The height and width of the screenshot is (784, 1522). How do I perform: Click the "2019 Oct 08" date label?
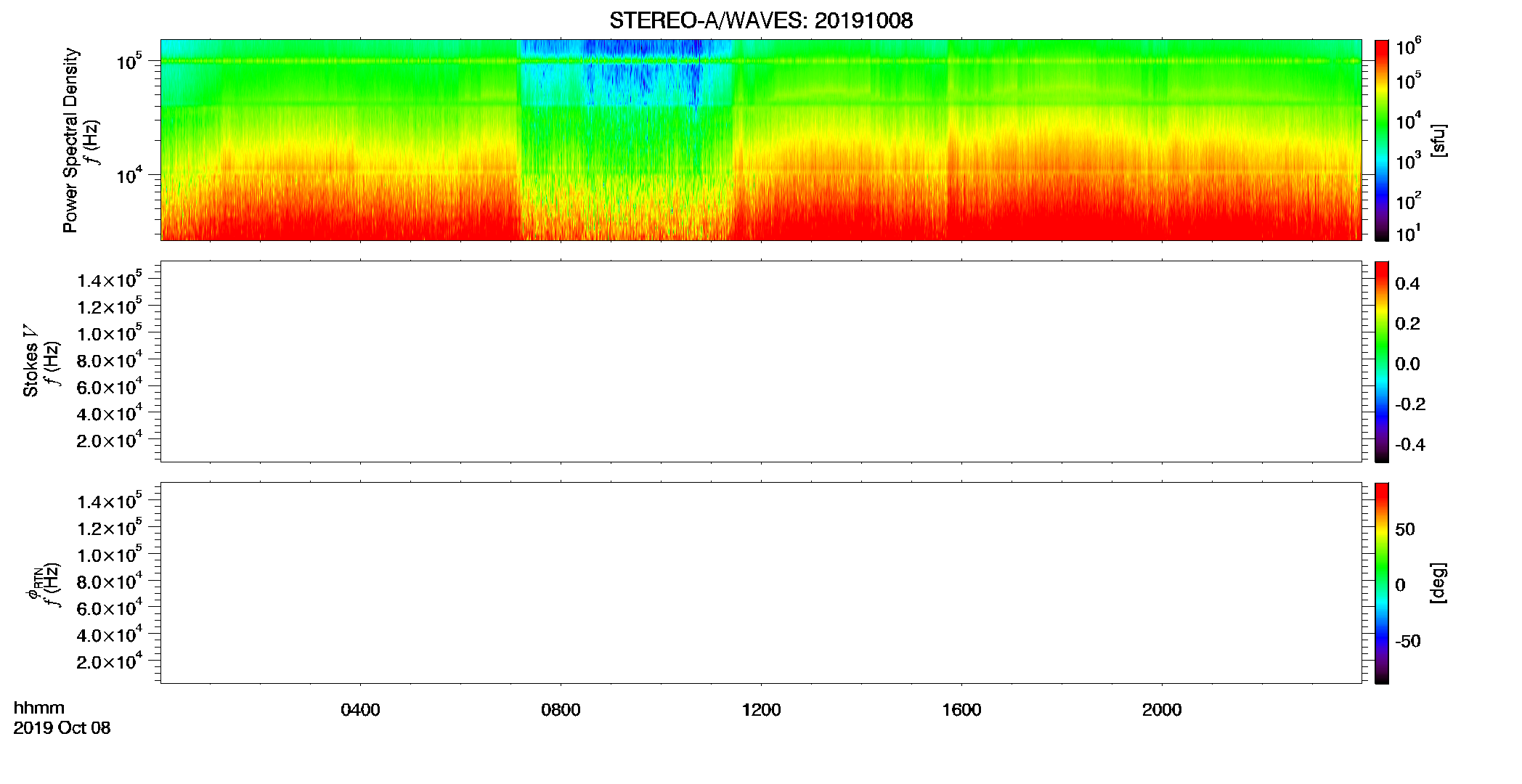[x=62, y=728]
